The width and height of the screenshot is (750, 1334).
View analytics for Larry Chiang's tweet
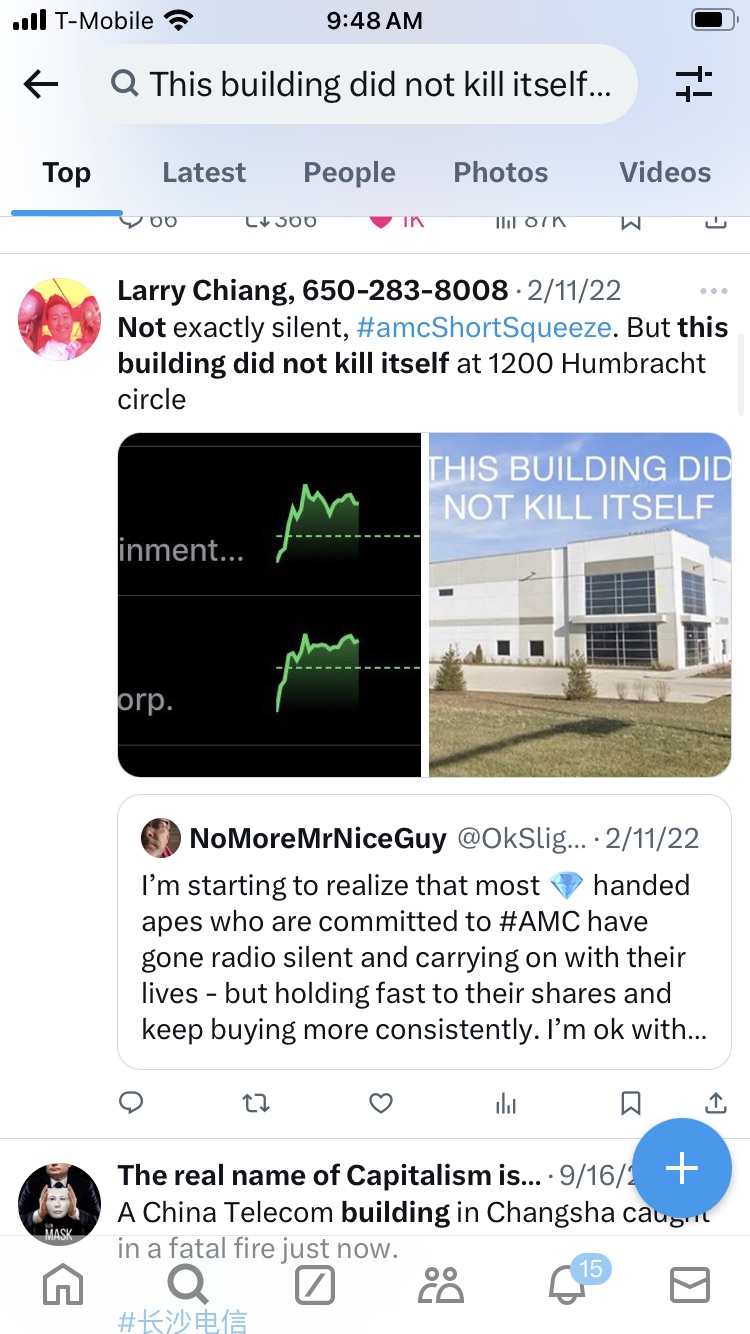(506, 1102)
